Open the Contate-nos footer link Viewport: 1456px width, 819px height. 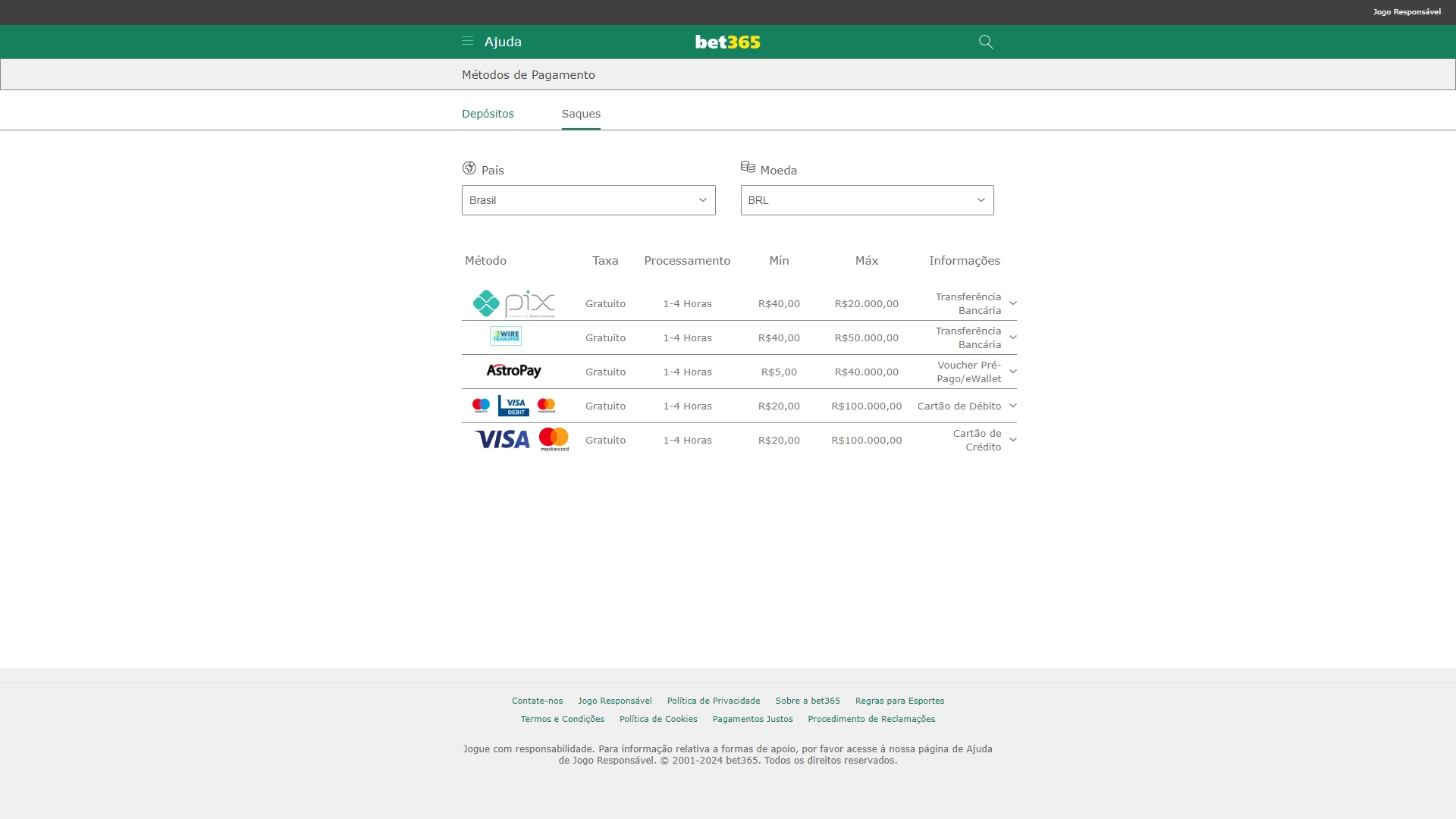coord(537,701)
